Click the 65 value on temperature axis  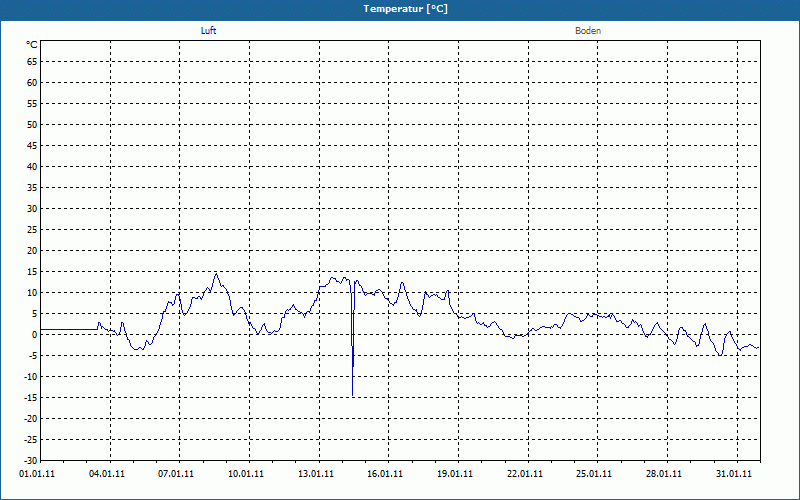coord(32,62)
